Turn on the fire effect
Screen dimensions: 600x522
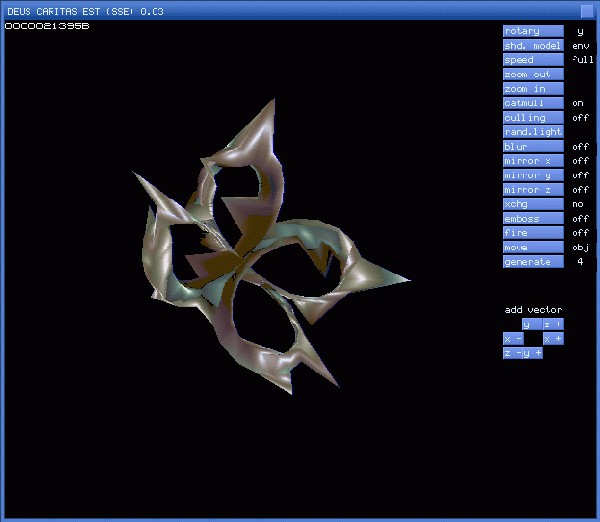533,233
